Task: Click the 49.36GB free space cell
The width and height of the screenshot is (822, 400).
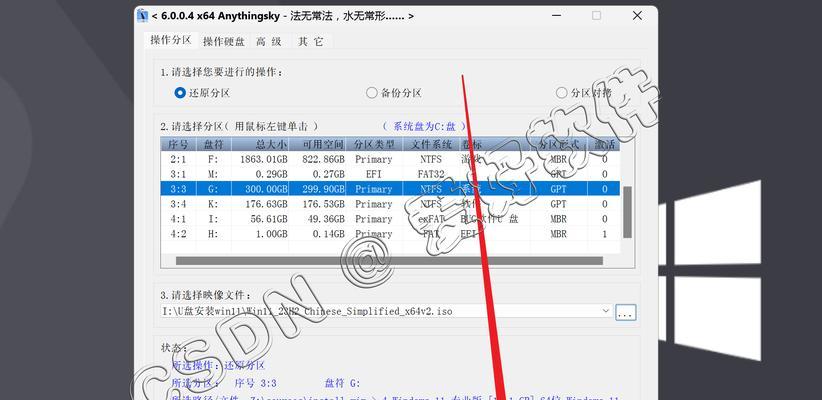Action: (324, 219)
